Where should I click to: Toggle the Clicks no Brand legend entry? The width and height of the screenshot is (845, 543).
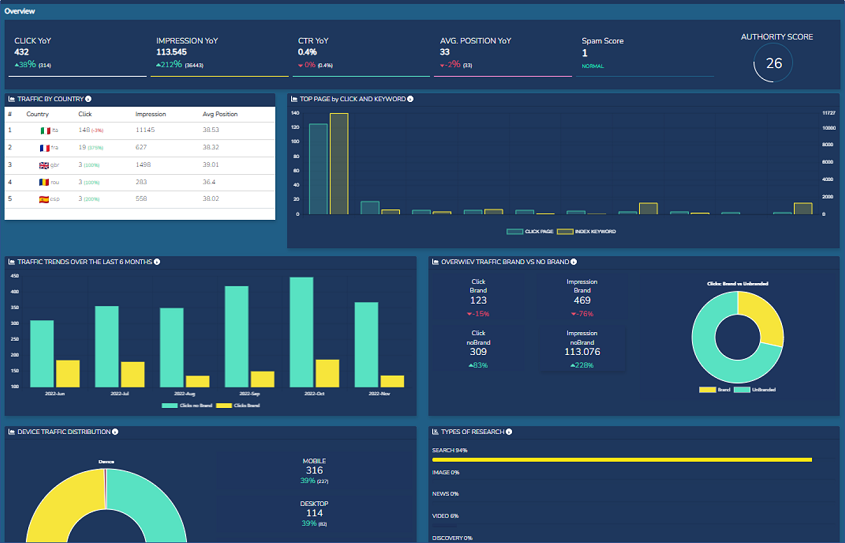[187, 406]
